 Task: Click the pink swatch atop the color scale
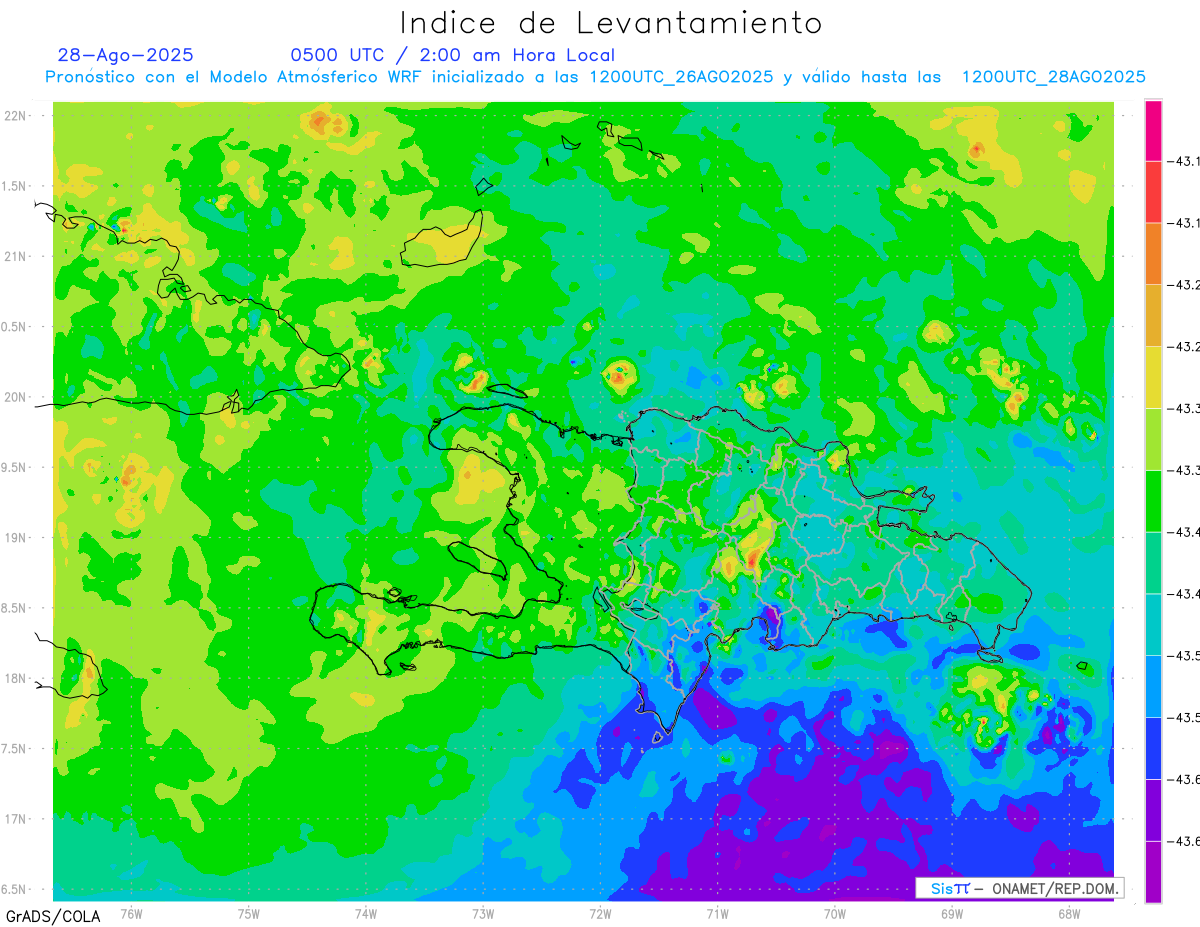(x=1154, y=130)
